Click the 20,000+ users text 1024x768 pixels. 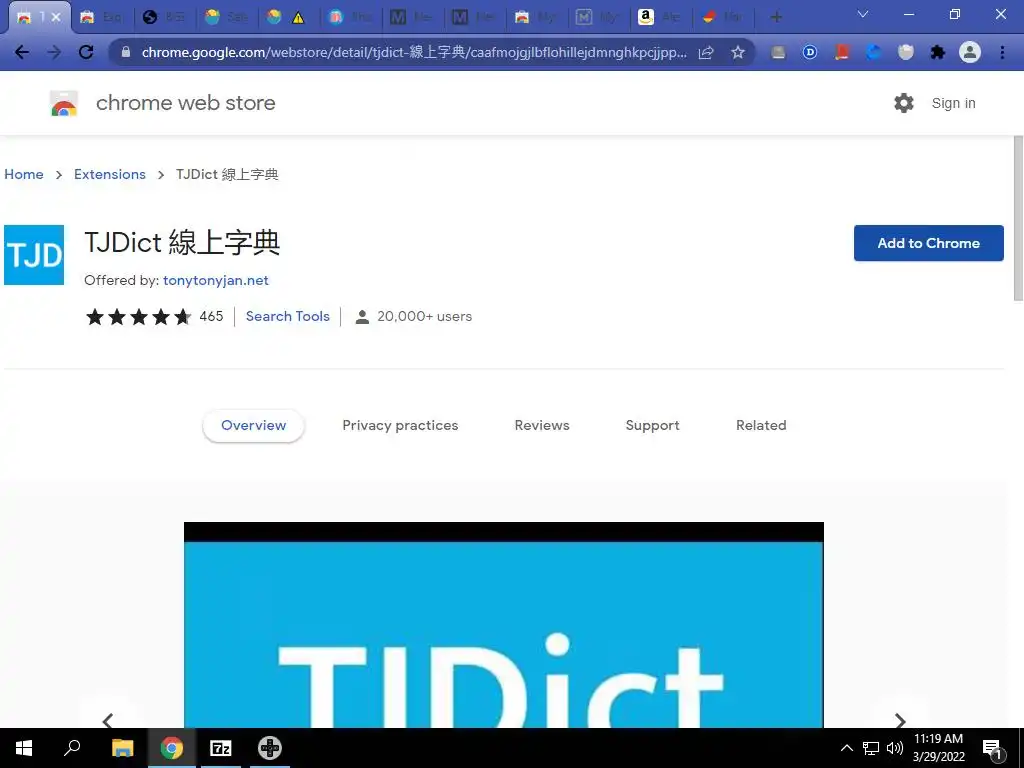tap(424, 316)
